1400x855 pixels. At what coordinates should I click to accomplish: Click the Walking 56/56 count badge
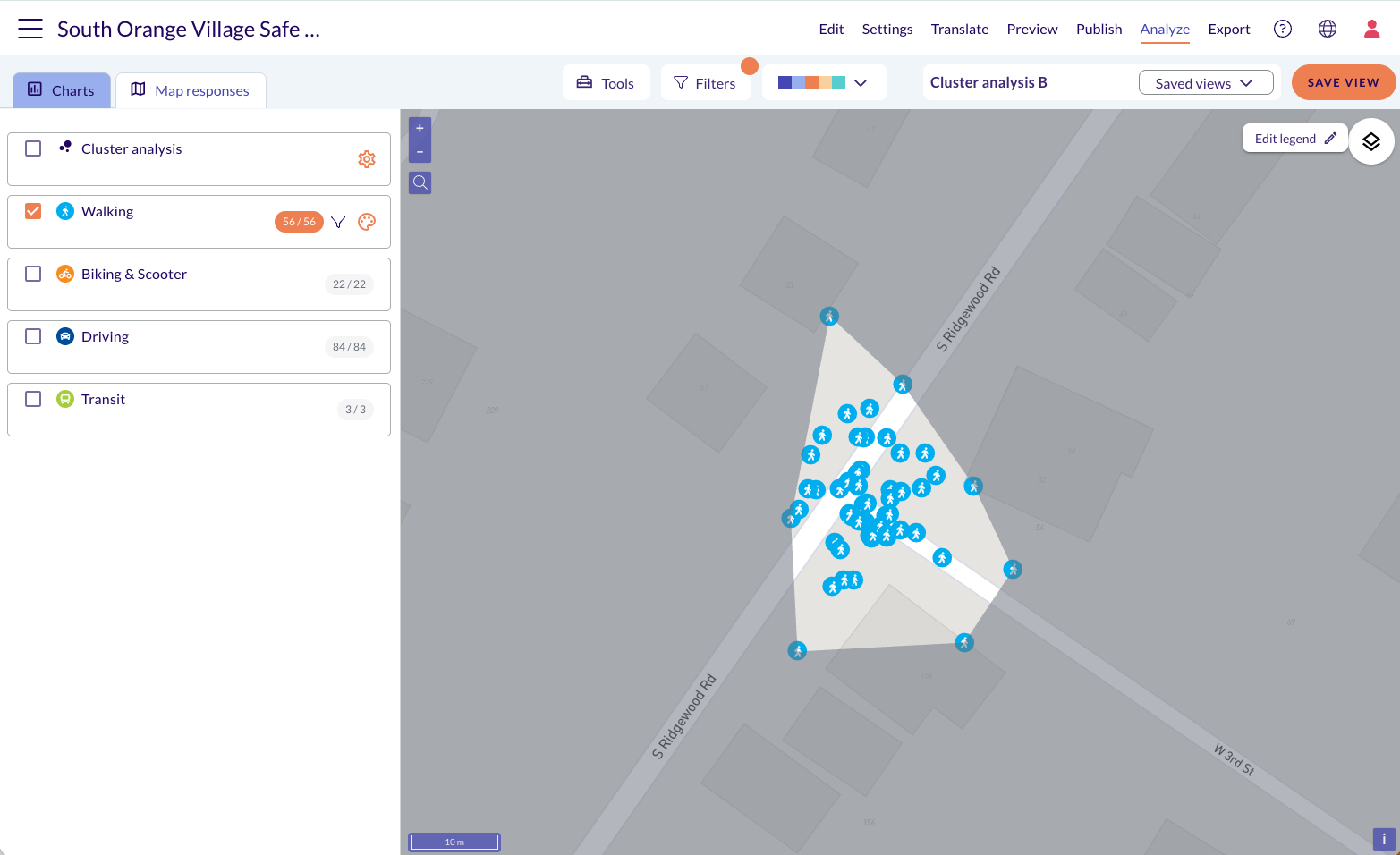point(299,222)
